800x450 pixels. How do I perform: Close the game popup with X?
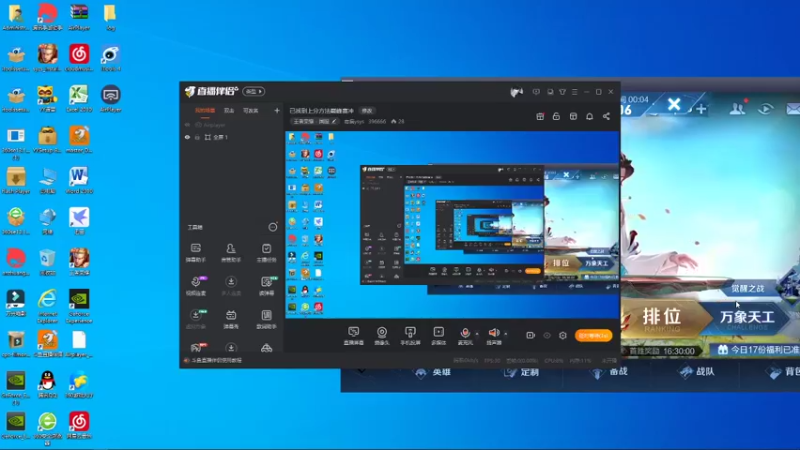coord(674,105)
